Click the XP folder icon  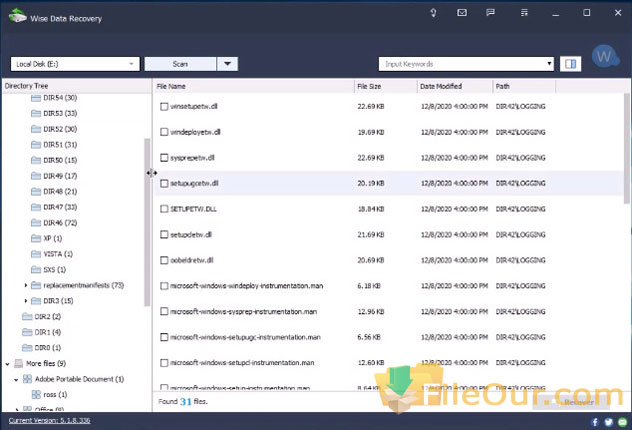pos(36,239)
